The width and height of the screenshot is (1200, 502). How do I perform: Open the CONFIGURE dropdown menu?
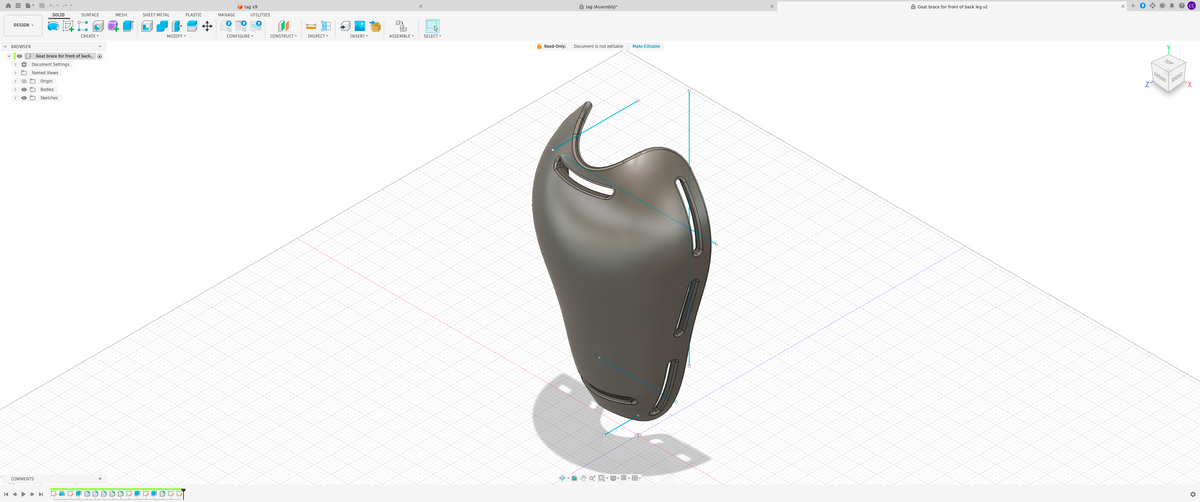240,36
